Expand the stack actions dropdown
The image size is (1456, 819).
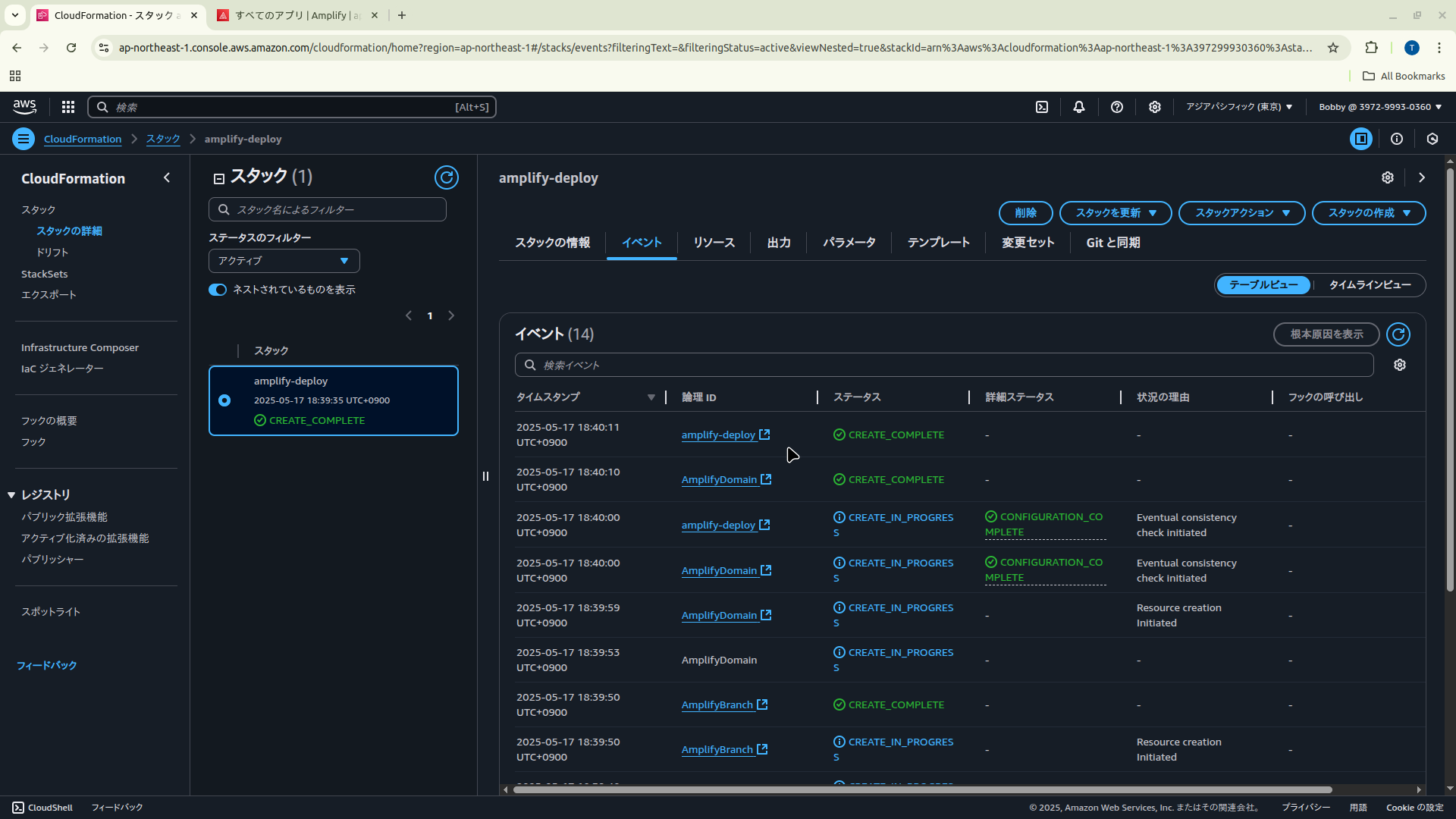coord(1241,213)
